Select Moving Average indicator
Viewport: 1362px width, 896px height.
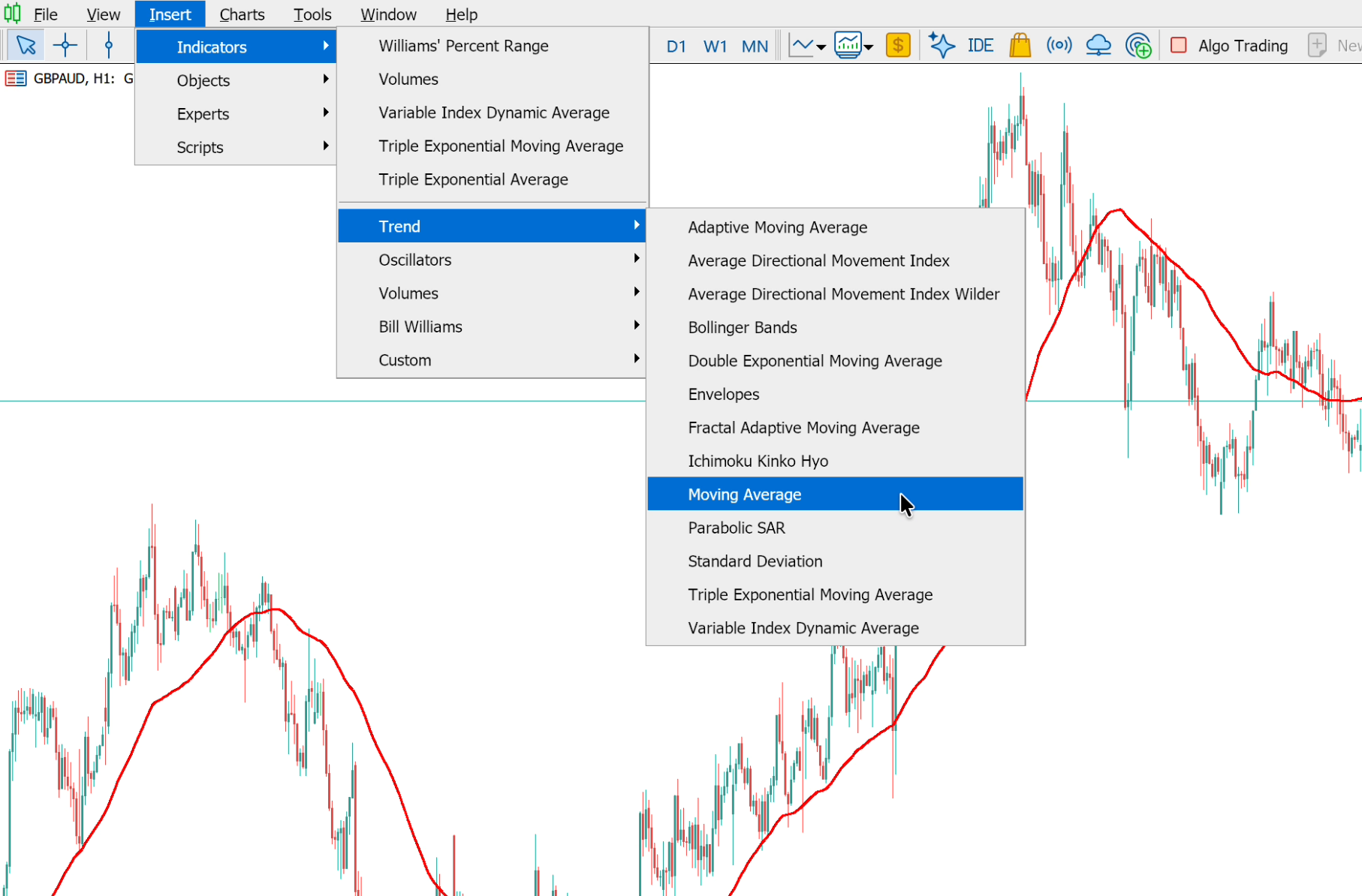tap(835, 495)
